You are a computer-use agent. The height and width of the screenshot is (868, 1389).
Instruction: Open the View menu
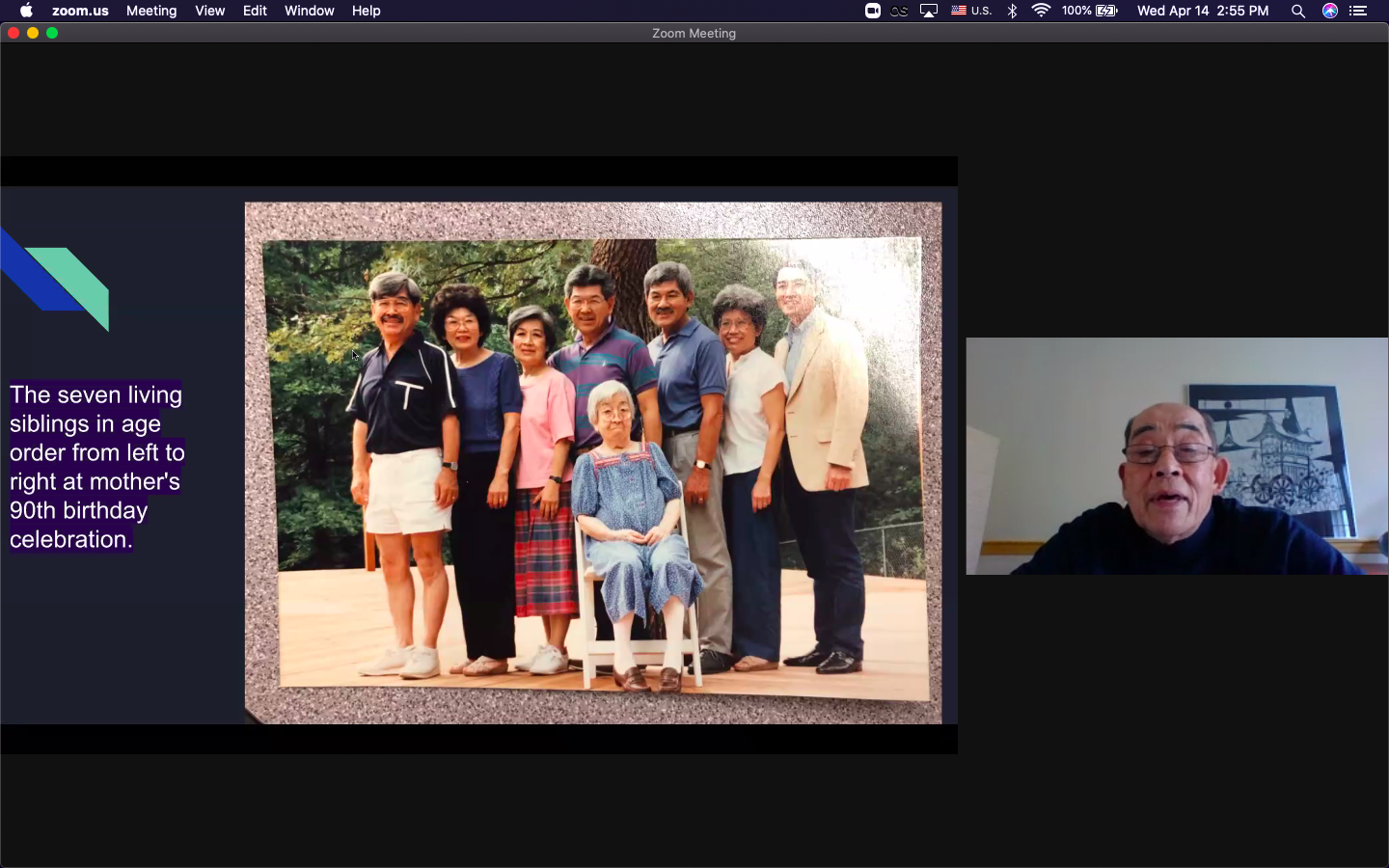click(209, 11)
